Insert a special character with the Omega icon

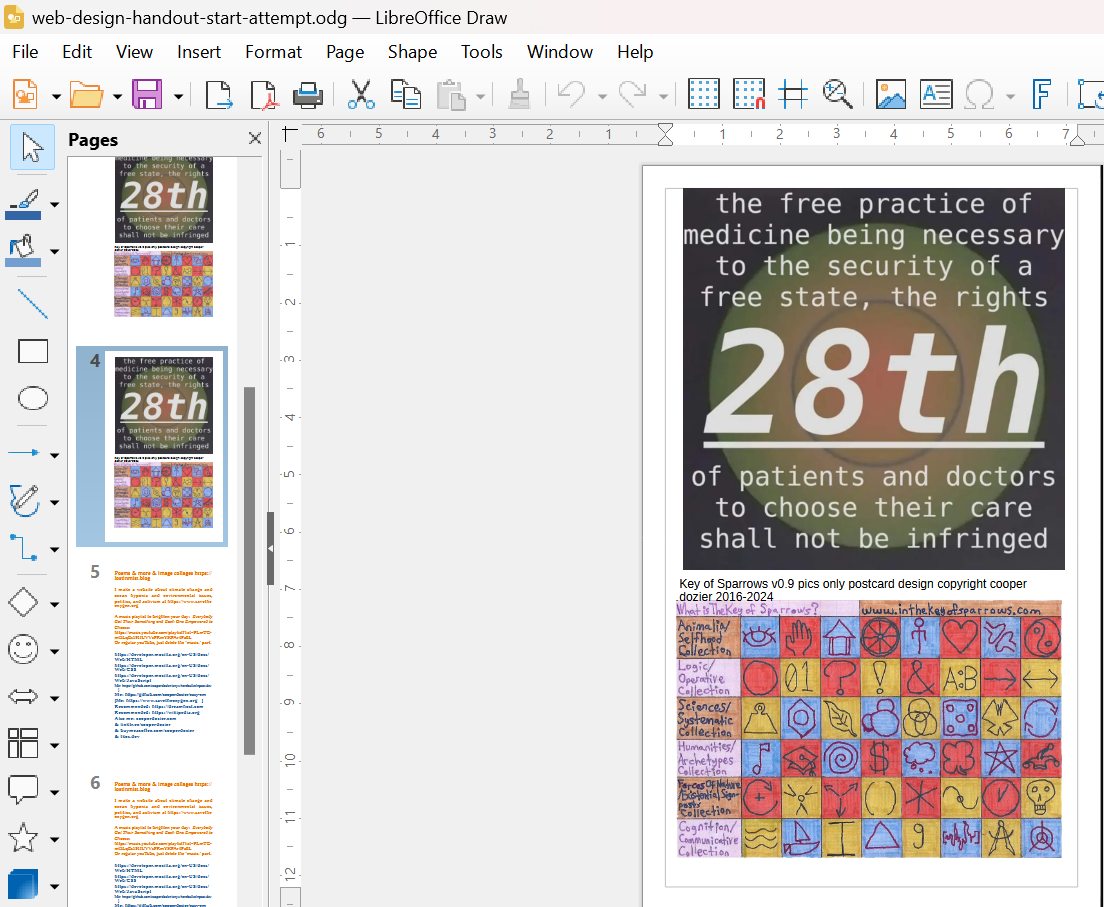coord(979,94)
